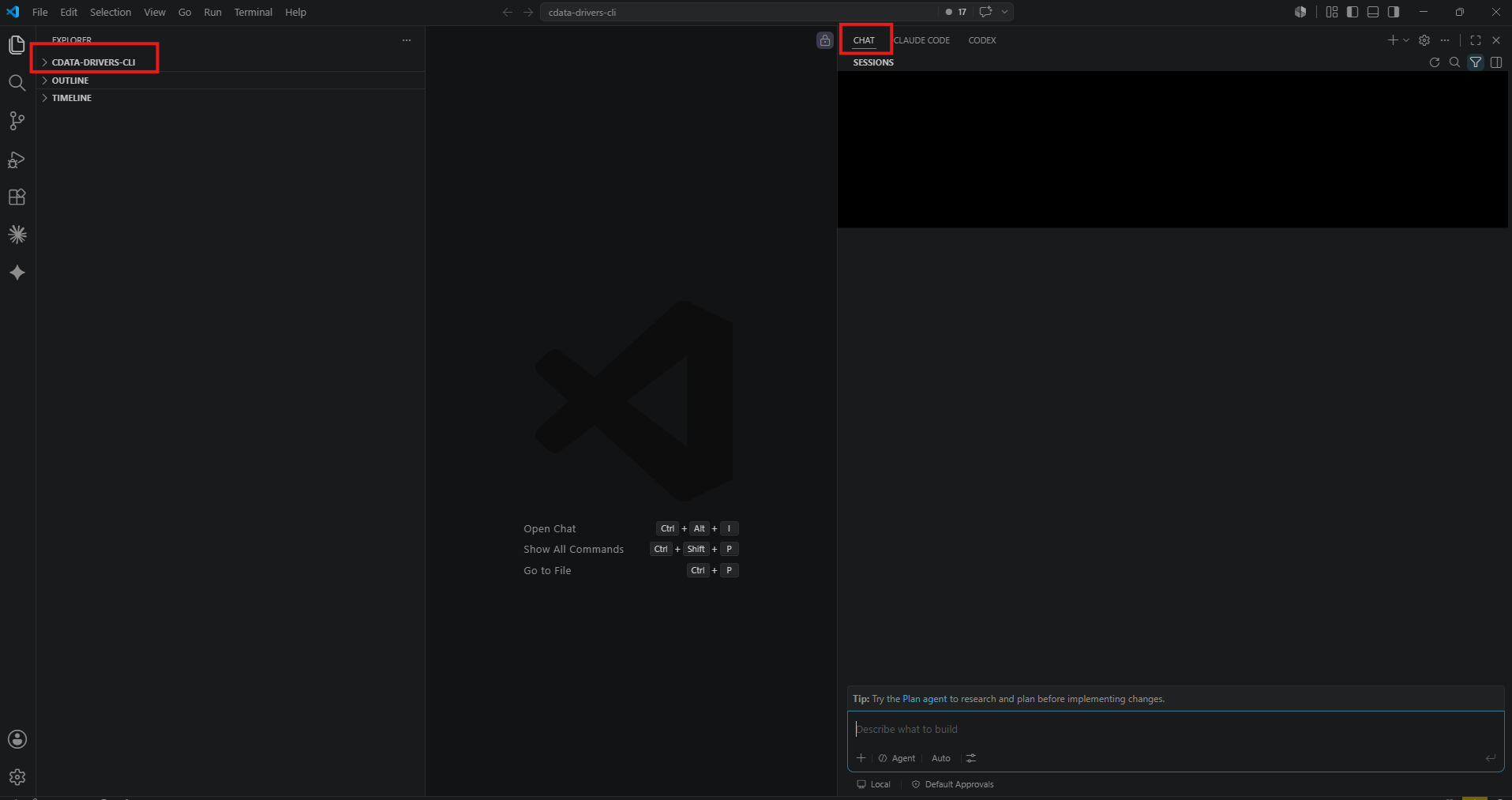
Task: Toggle the secondary side bar
Action: (1394, 12)
